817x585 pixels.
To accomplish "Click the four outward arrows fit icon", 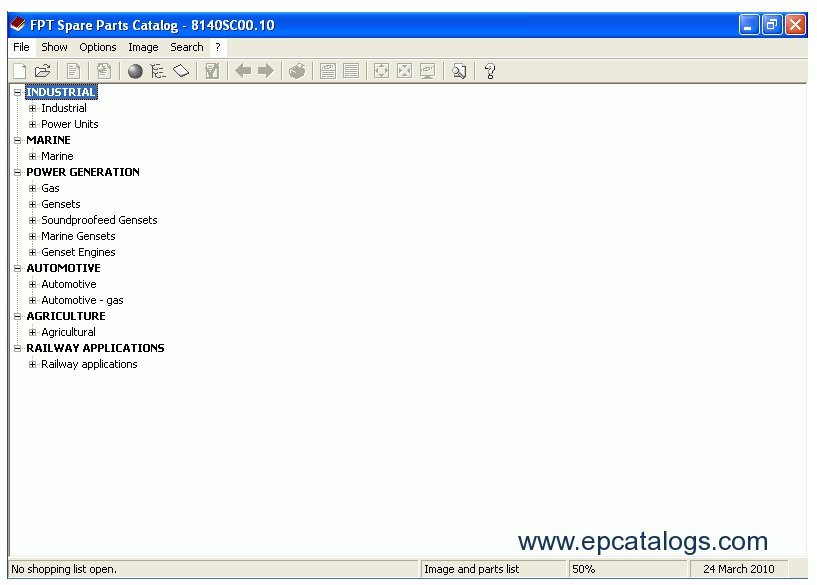I will pyautogui.click(x=381, y=71).
